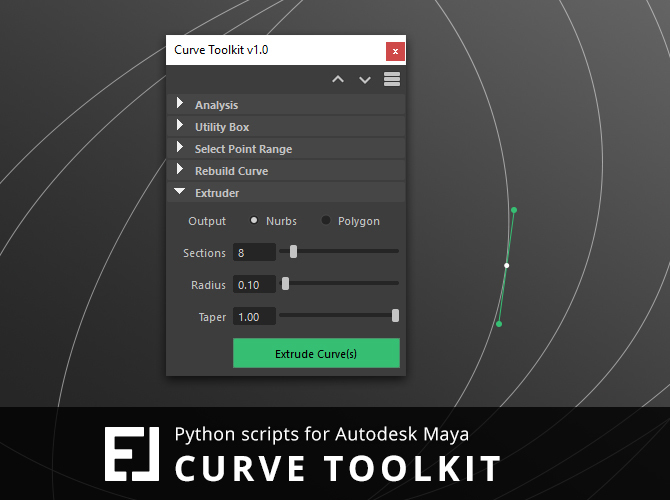Expand the Utility Box section triangle
The image size is (670, 500).
point(180,125)
